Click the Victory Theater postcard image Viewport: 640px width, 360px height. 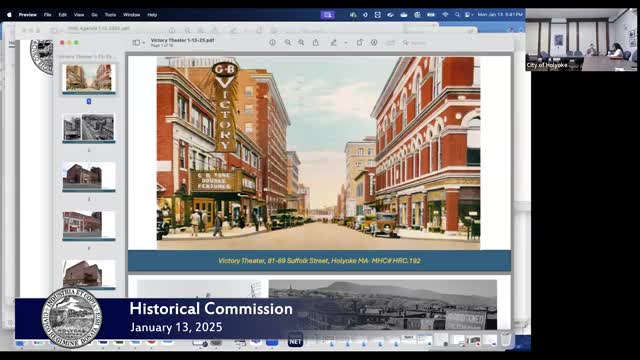(318, 153)
